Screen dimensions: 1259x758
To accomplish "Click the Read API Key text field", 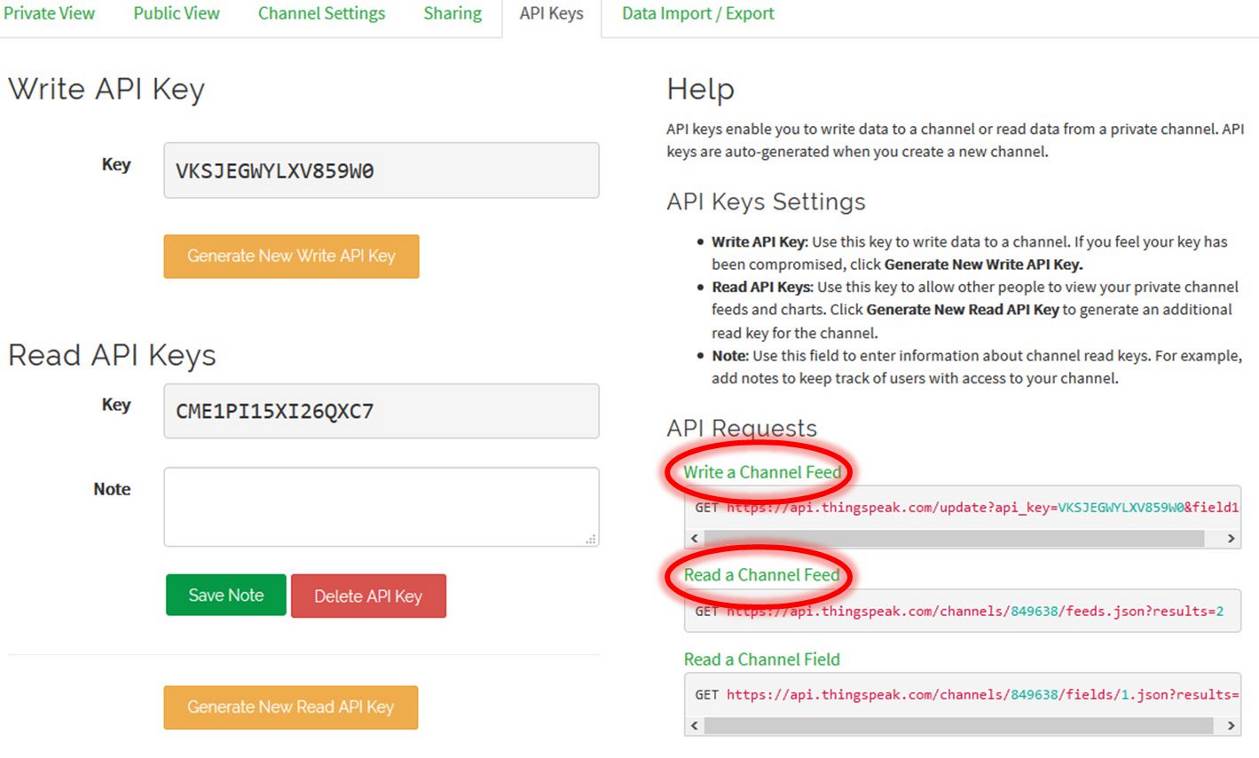I will pyautogui.click(x=381, y=411).
